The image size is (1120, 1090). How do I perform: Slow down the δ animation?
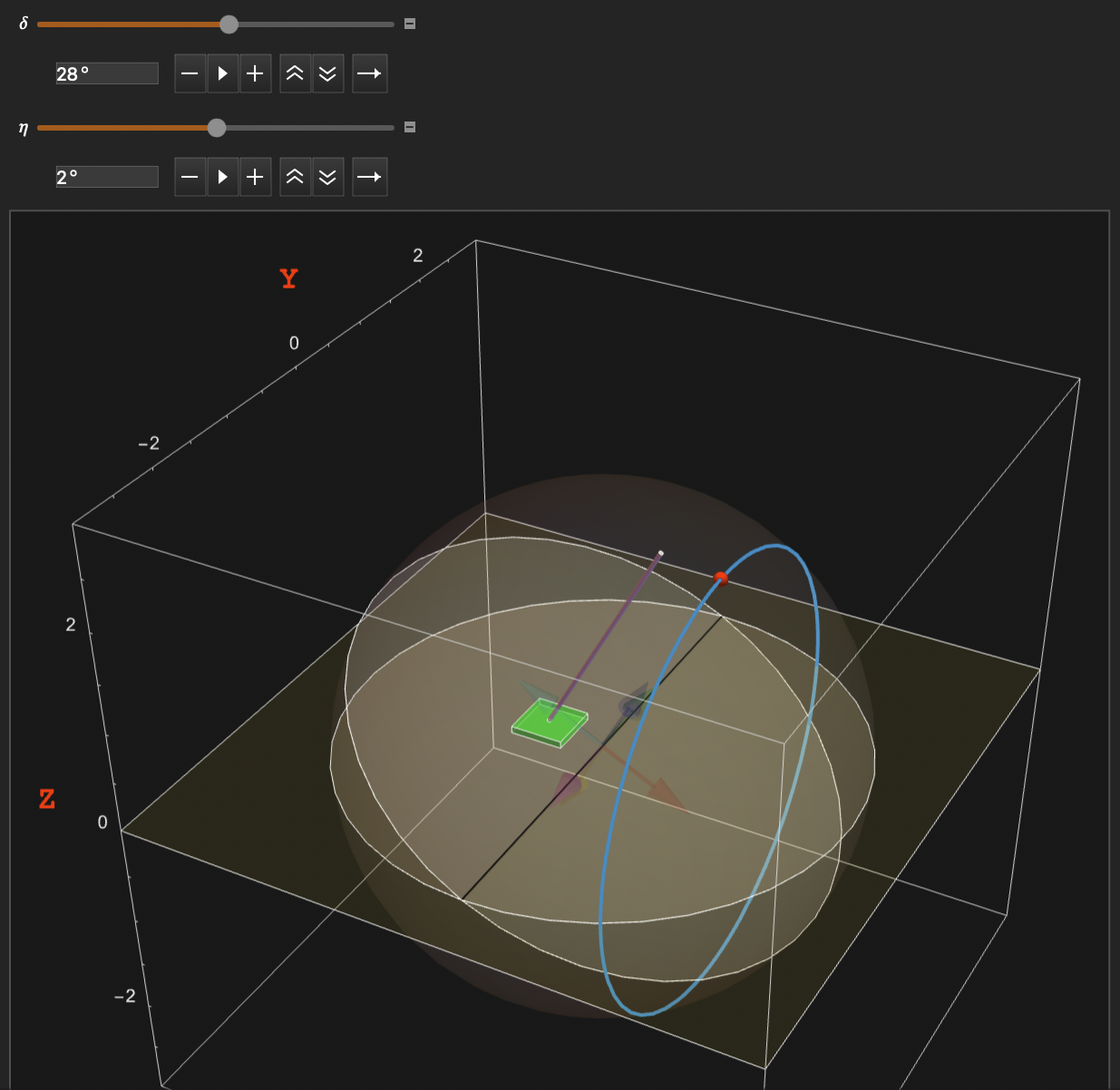point(327,73)
